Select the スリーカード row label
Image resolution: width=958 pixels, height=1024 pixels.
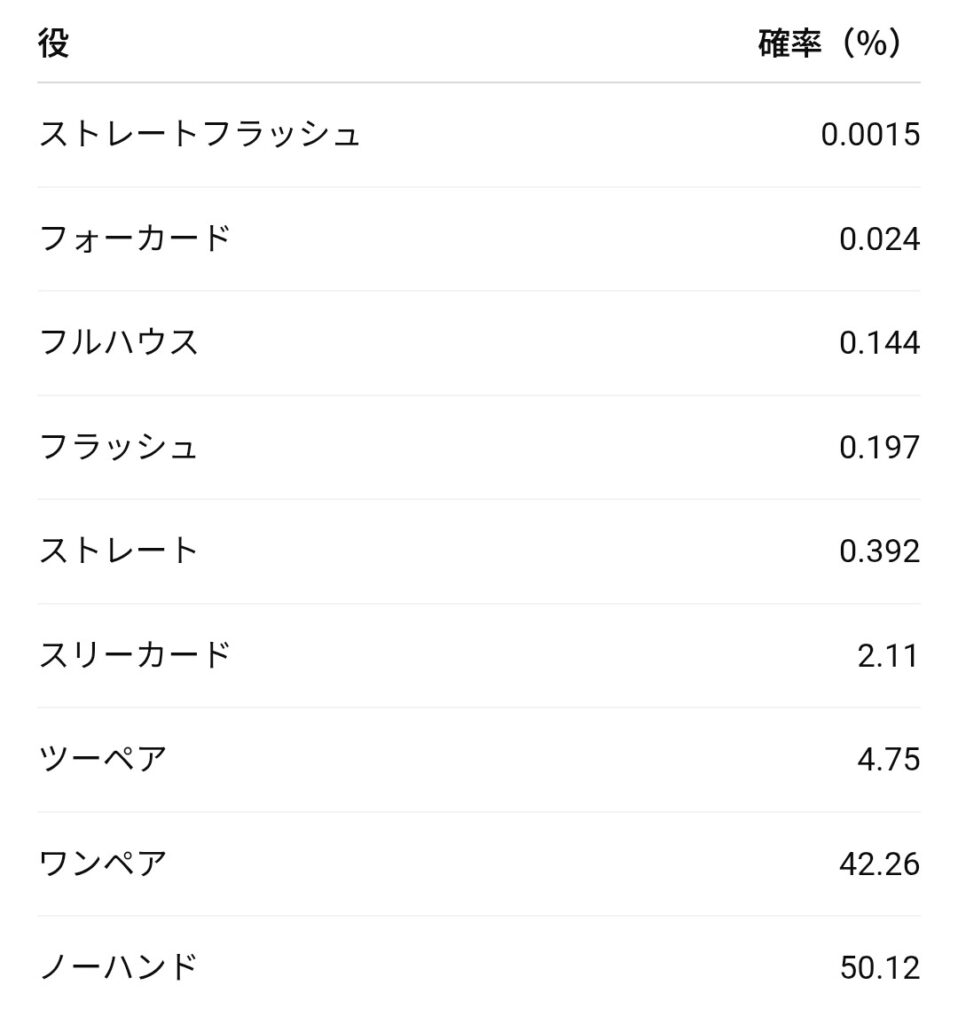(135, 654)
